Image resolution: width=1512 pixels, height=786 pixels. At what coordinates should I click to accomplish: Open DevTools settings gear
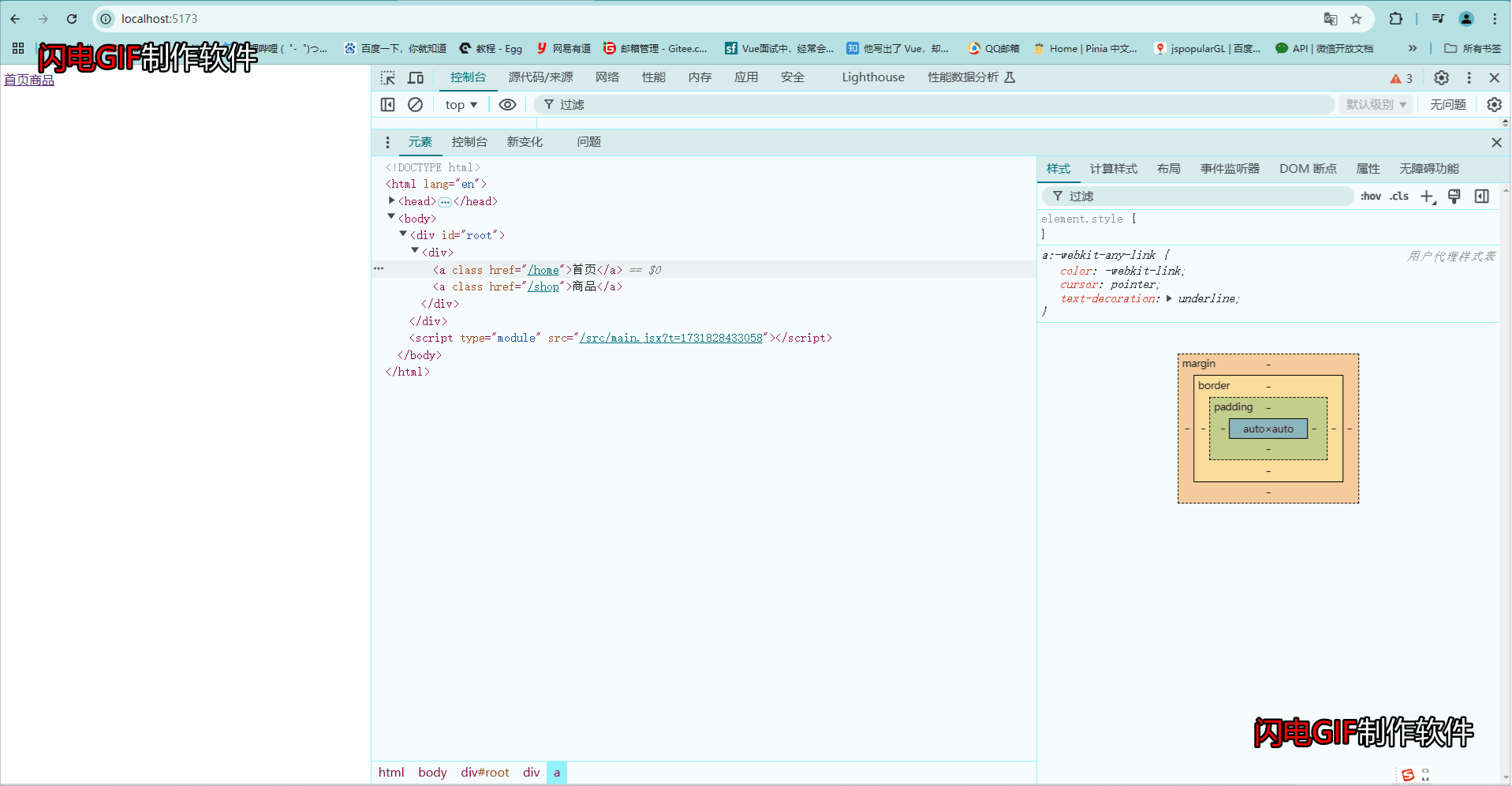[x=1441, y=77]
